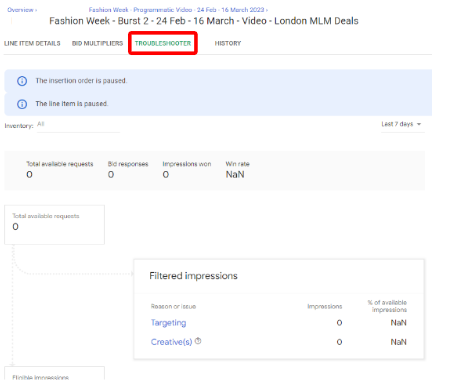The width and height of the screenshot is (450, 384).
Task: Click info icon beside line item paused
Action: [x=22, y=104]
